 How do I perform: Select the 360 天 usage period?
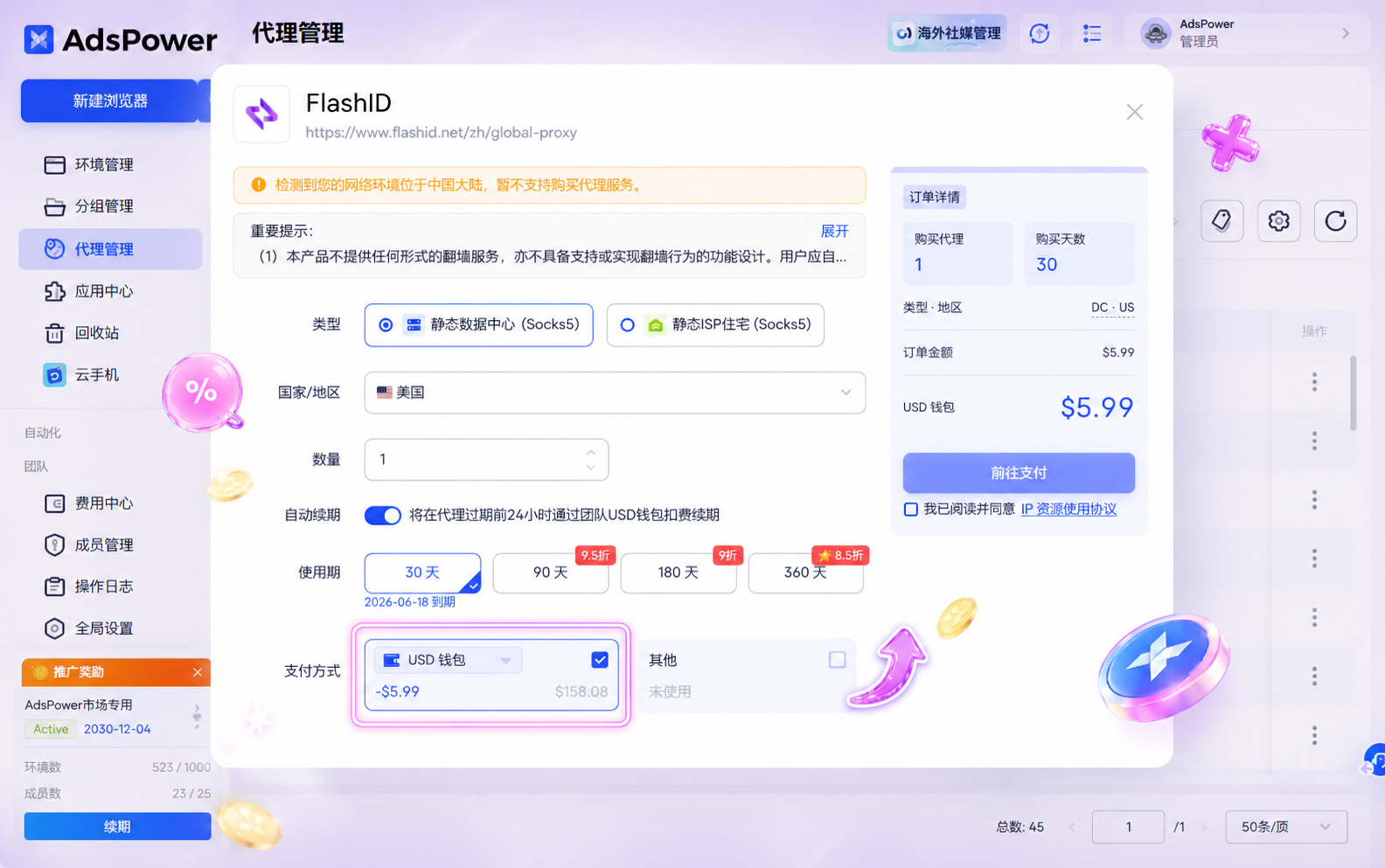[806, 573]
